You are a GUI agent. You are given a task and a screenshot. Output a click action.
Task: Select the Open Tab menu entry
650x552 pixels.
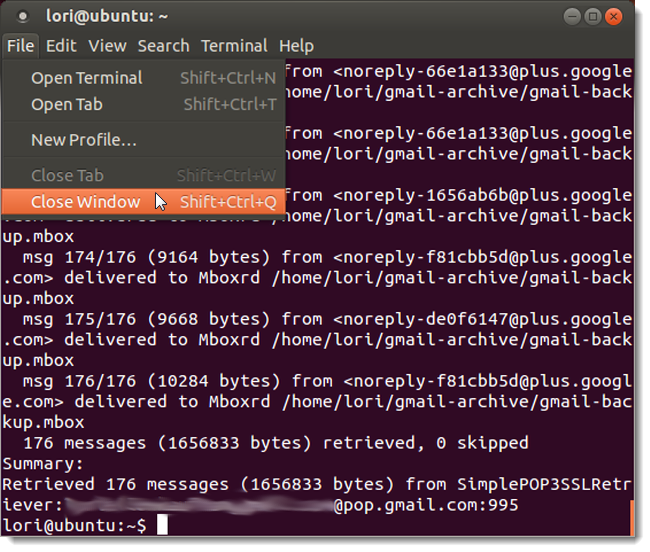67,104
